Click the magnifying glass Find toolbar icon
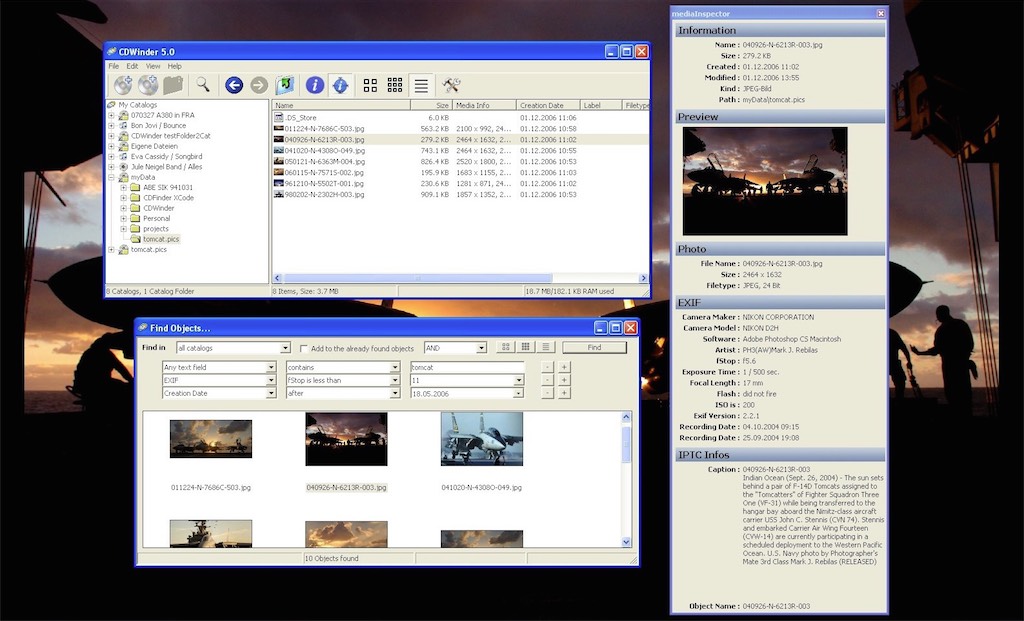The width and height of the screenshot is (1024, 621). [x=202, y=85]
